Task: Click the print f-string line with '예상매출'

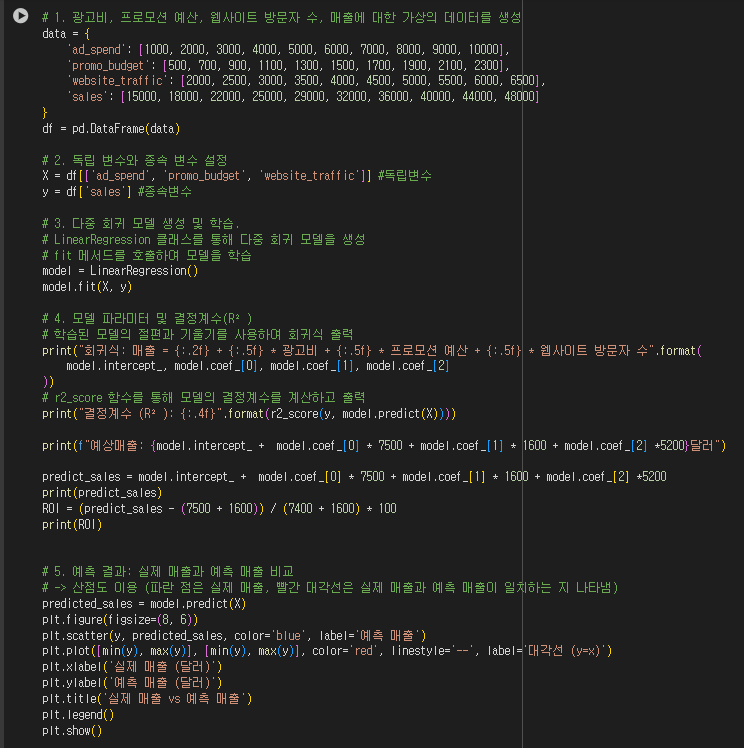Action: [x=384, y=446]
